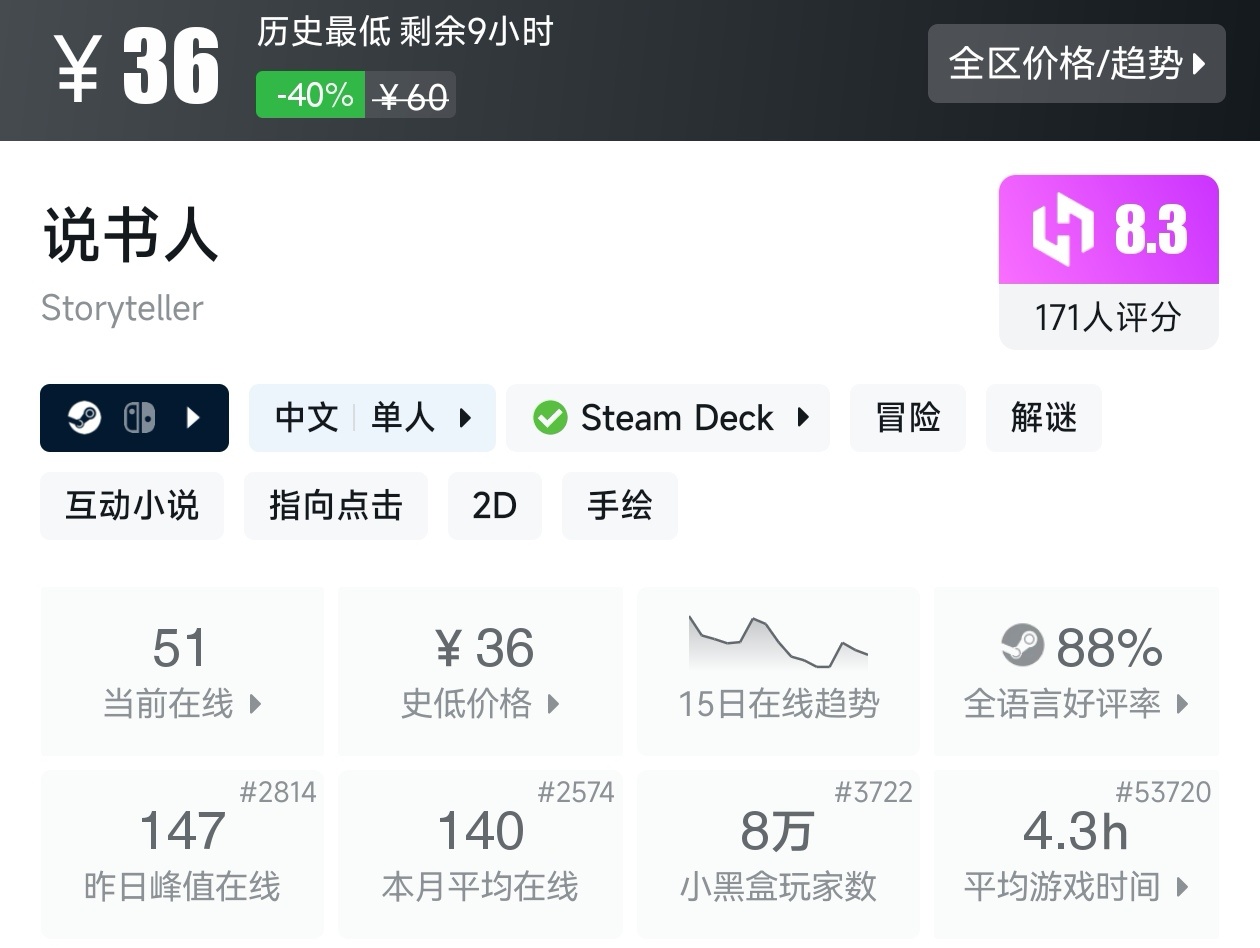Viewport: 1260px width, 948px height.
Task: Click the Xiaoheihe logo in score badge
Action: (1065, 230)
